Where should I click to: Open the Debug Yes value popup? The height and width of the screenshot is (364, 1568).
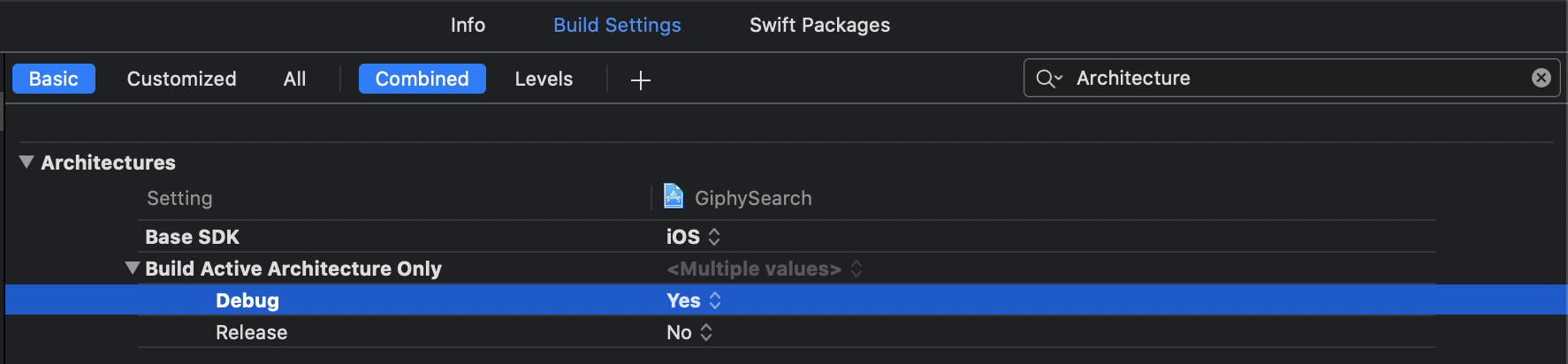point(694,300)
